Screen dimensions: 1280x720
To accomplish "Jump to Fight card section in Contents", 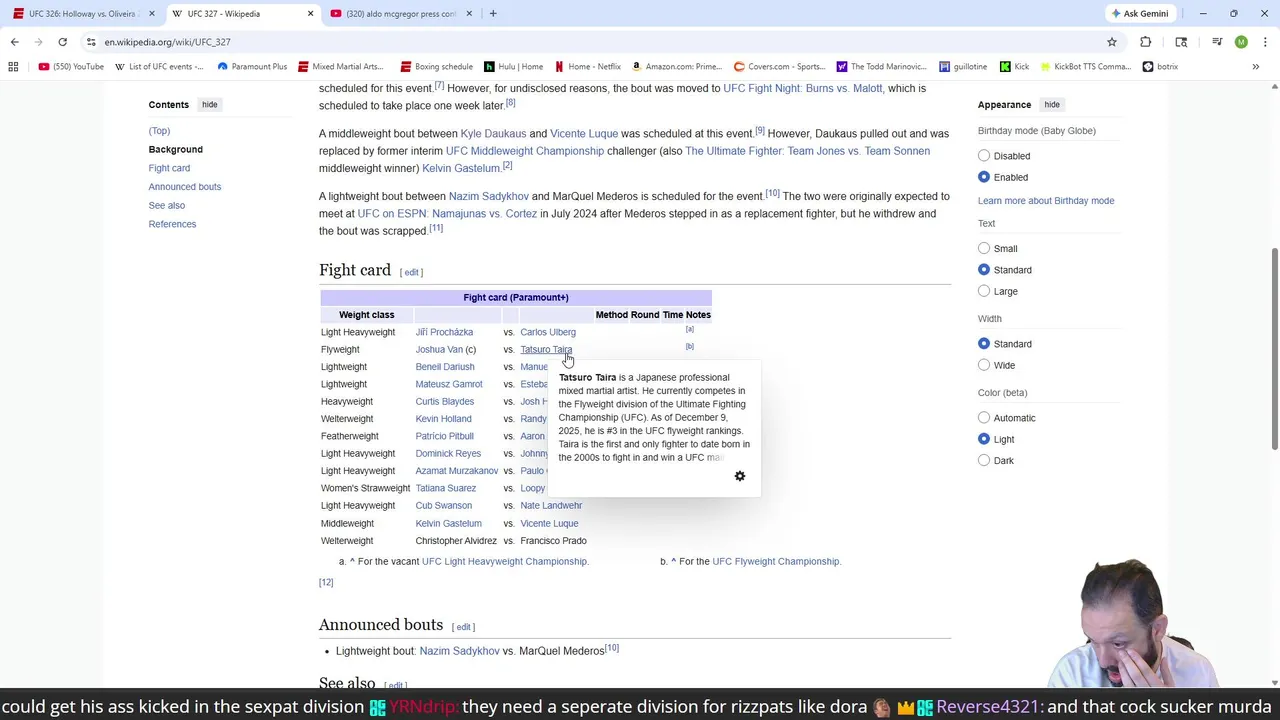I will click(169, 168).
